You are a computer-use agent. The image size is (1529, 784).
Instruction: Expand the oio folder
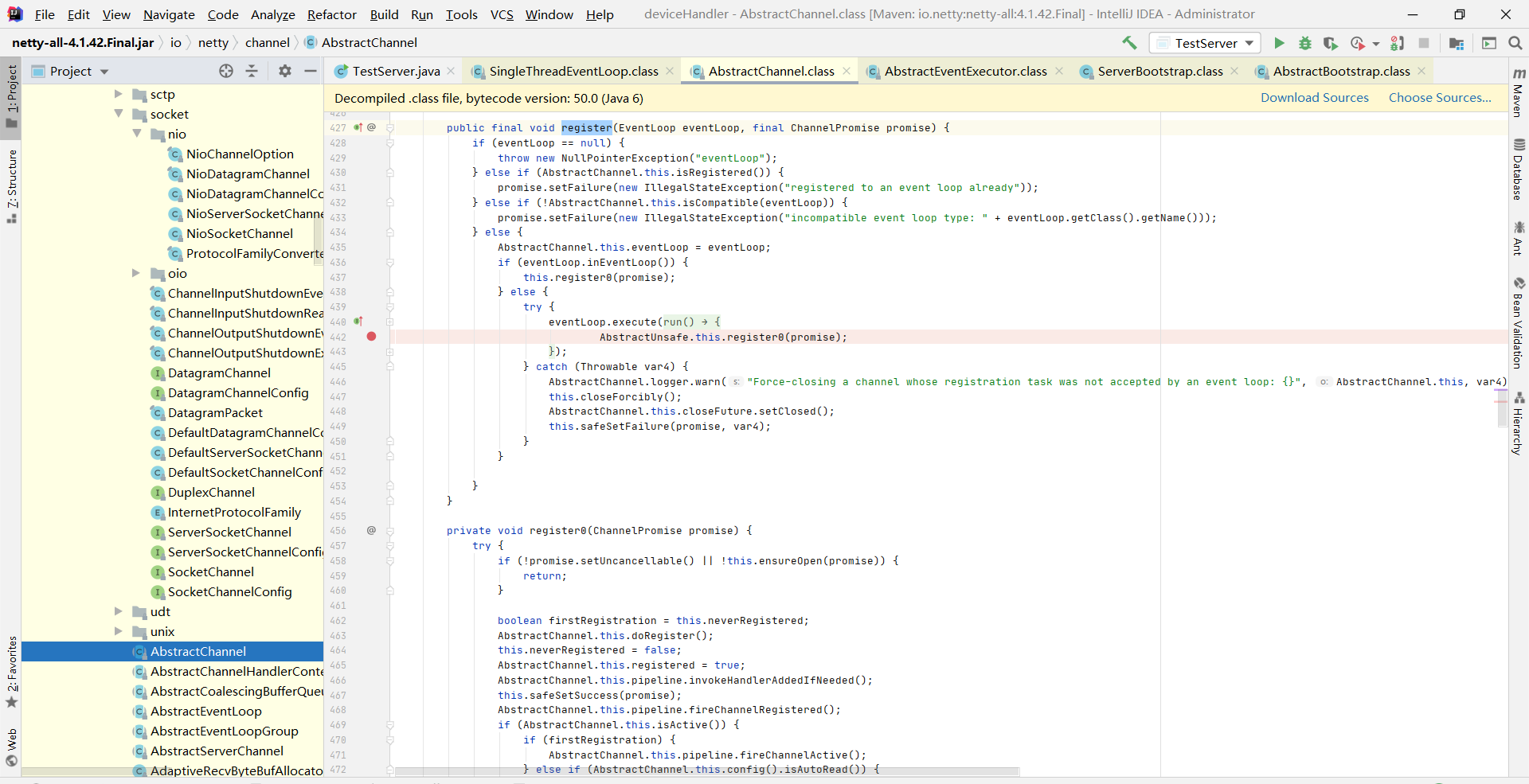point(136,273)
